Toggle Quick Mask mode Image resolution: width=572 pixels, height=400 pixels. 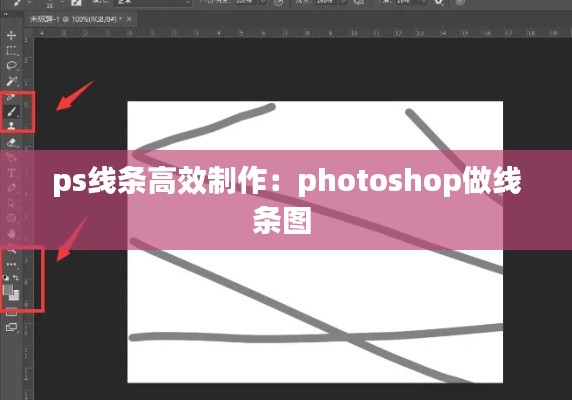tap(11, 312)
